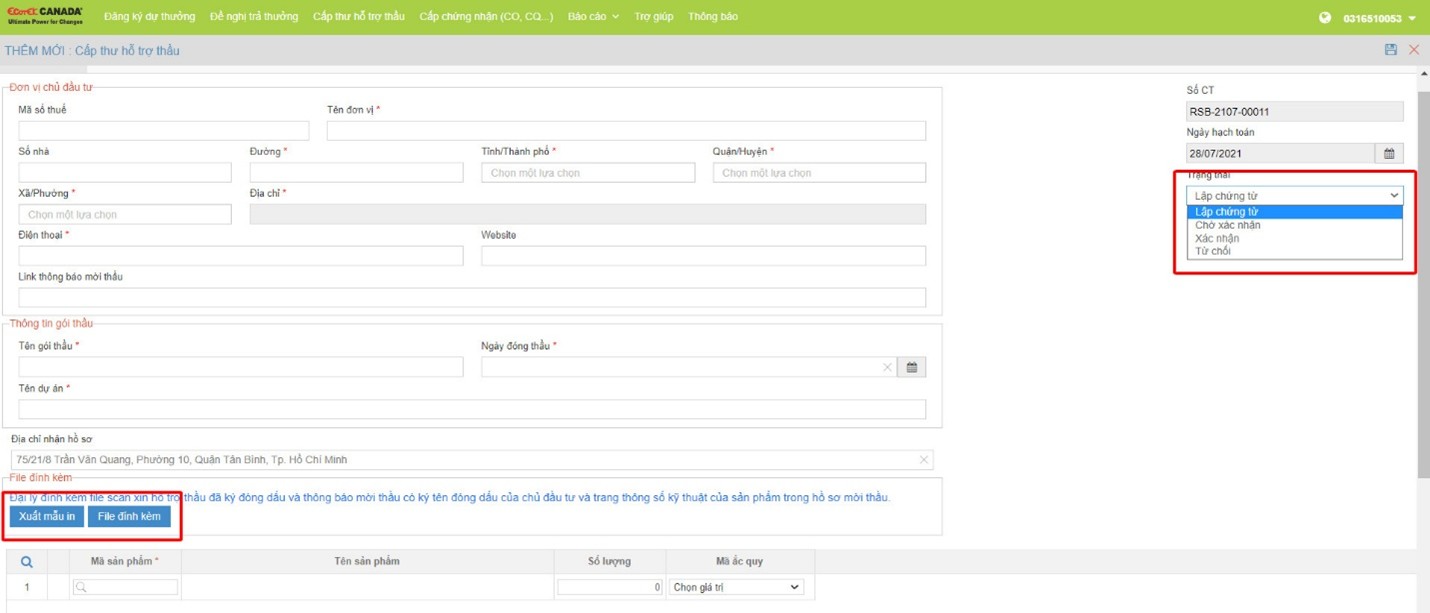Viewport: 1430px width, 613px height.
Task: Open Cấp chứng nhận (CO, CQ...) menu
Action: 486,17
